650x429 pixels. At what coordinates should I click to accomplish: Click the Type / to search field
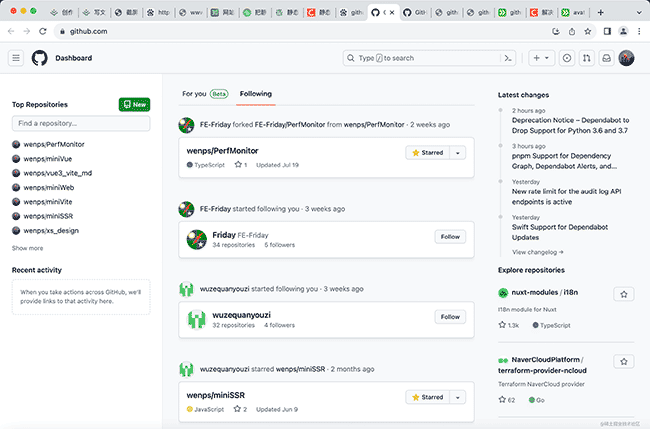423,58
